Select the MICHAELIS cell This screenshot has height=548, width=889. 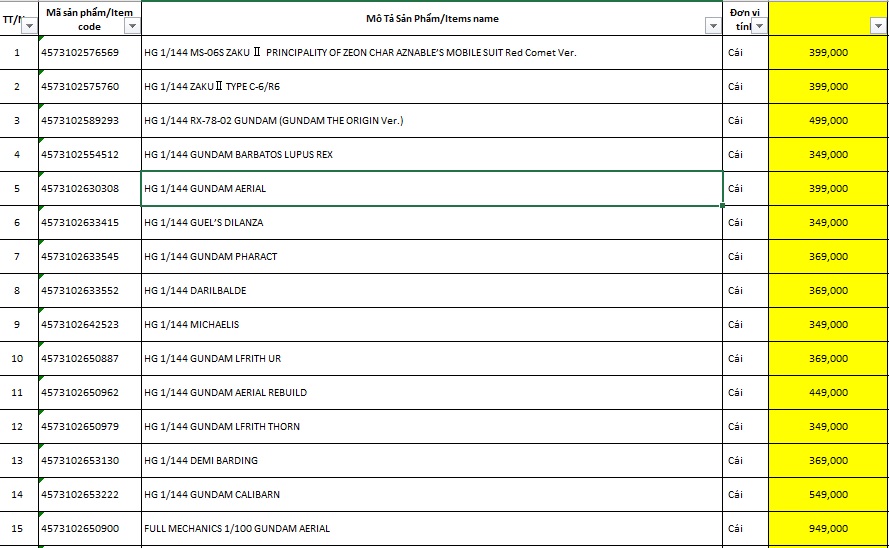coord(431,325)
